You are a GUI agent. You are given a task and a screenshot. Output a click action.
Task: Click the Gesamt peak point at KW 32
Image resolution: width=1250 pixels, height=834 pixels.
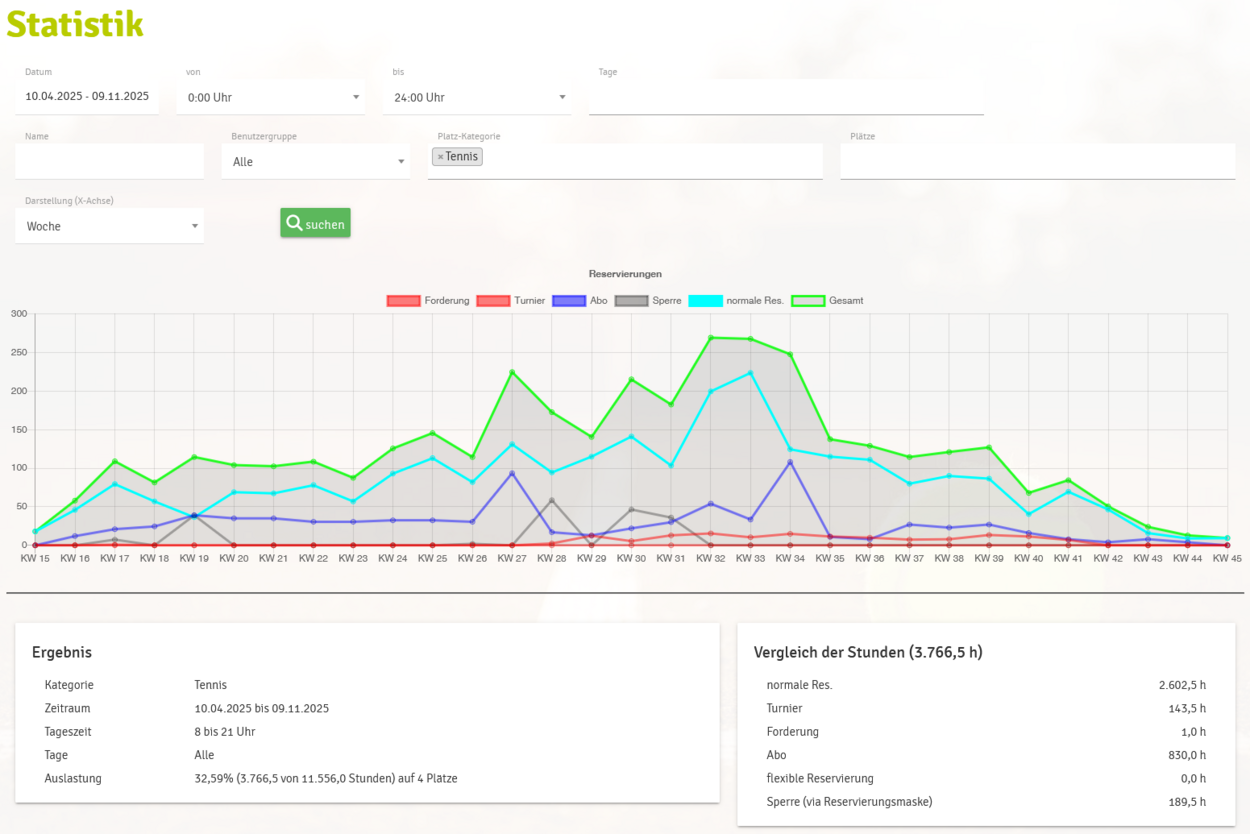tap(711, 337)
